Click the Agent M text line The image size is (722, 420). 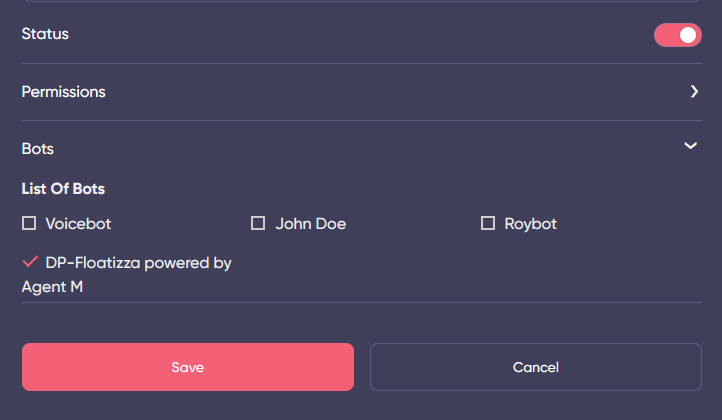(x=52, y=287)
